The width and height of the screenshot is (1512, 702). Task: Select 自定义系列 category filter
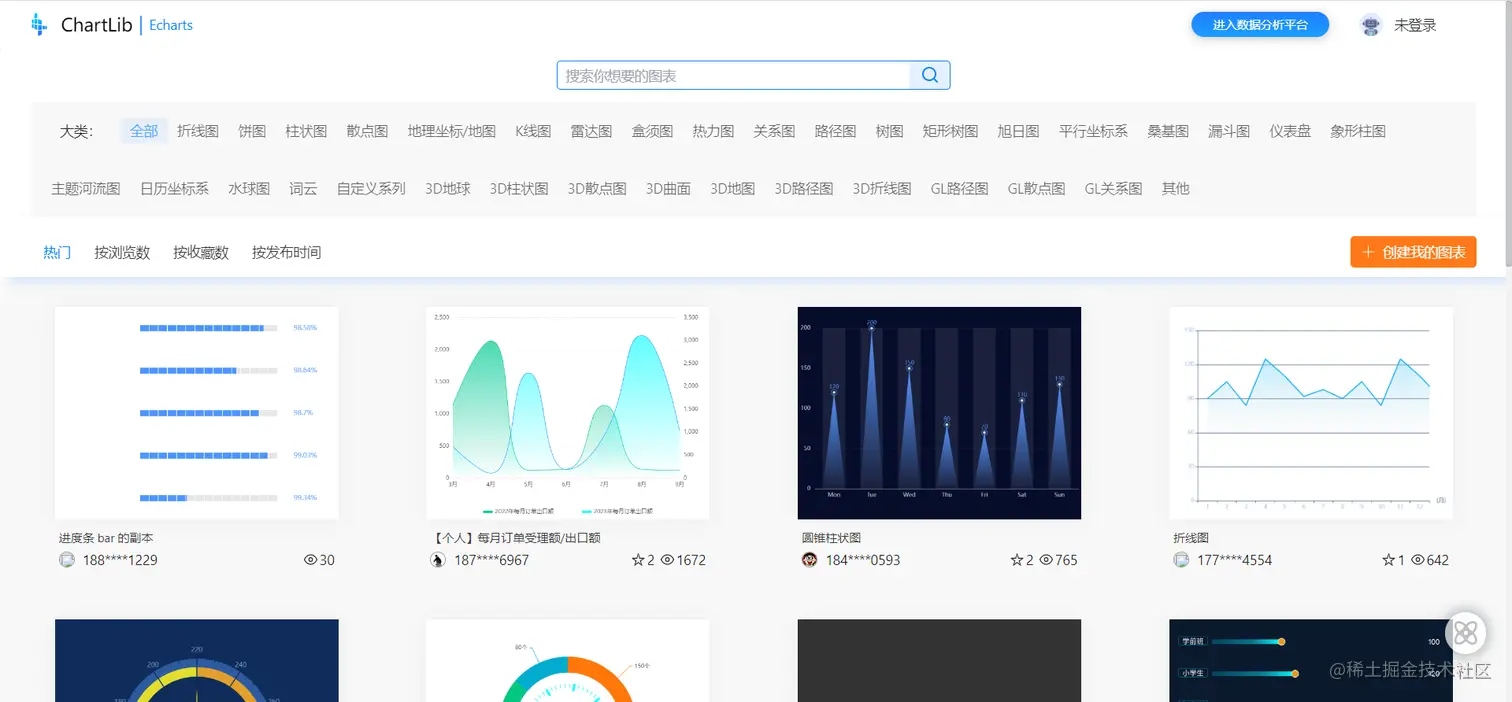(x=371, y=188)
